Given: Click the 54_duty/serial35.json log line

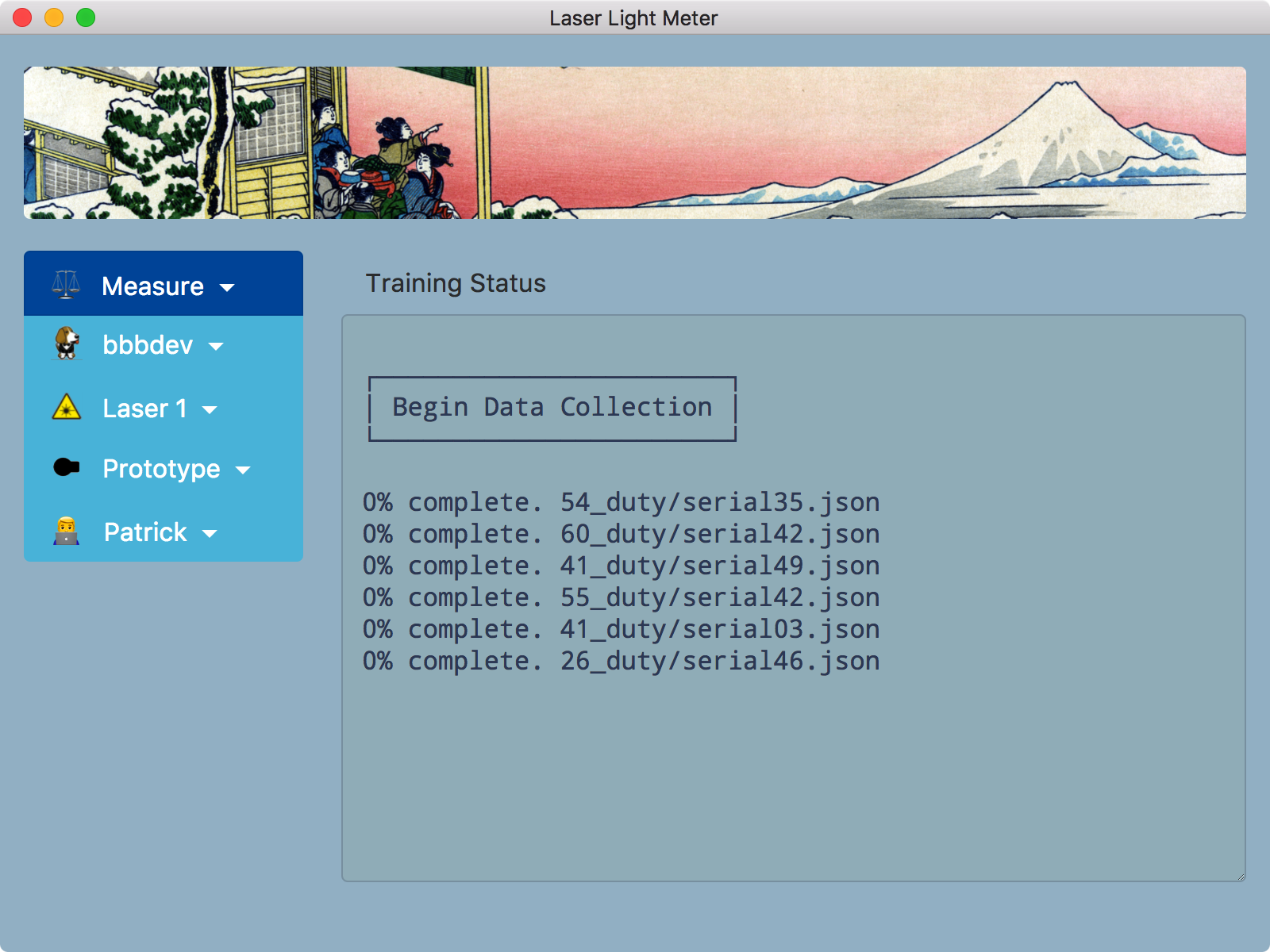Looking at the screenshot, I should 622,502.
